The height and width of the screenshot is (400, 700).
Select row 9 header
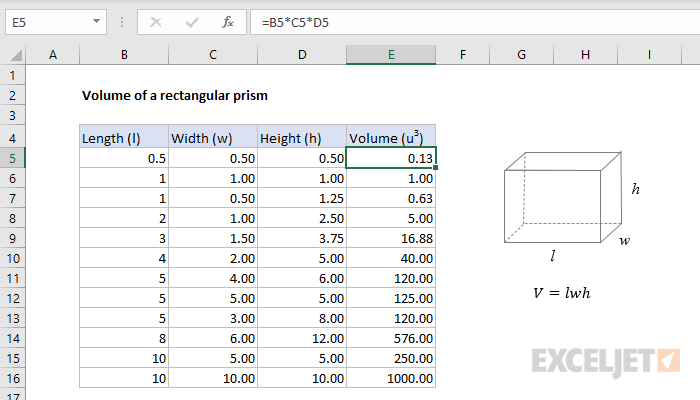click(x=12, y=238)
